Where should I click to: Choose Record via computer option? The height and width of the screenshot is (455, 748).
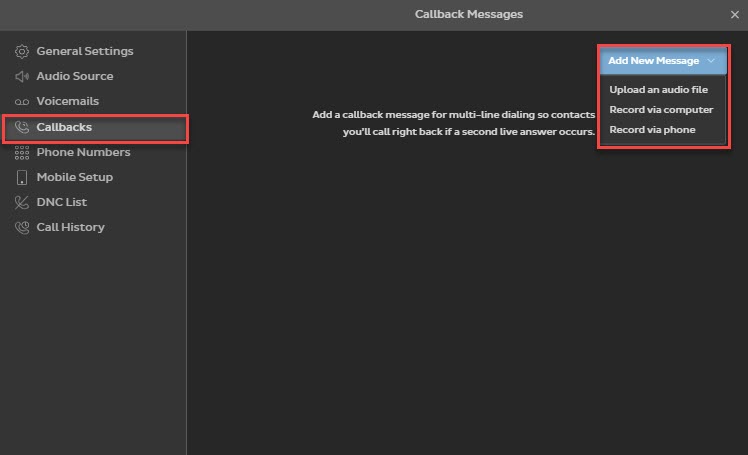tap(661, 110)
